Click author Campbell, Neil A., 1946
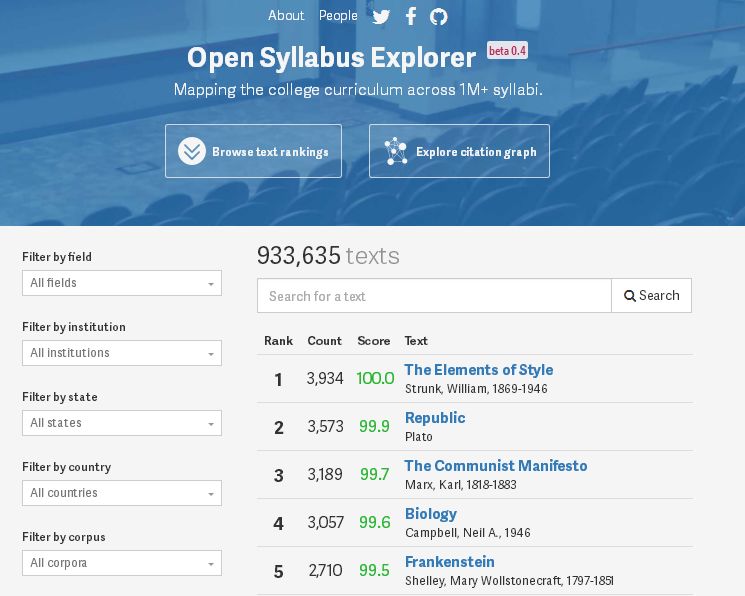This screenshot has height=596, width=745. [468, 533]
